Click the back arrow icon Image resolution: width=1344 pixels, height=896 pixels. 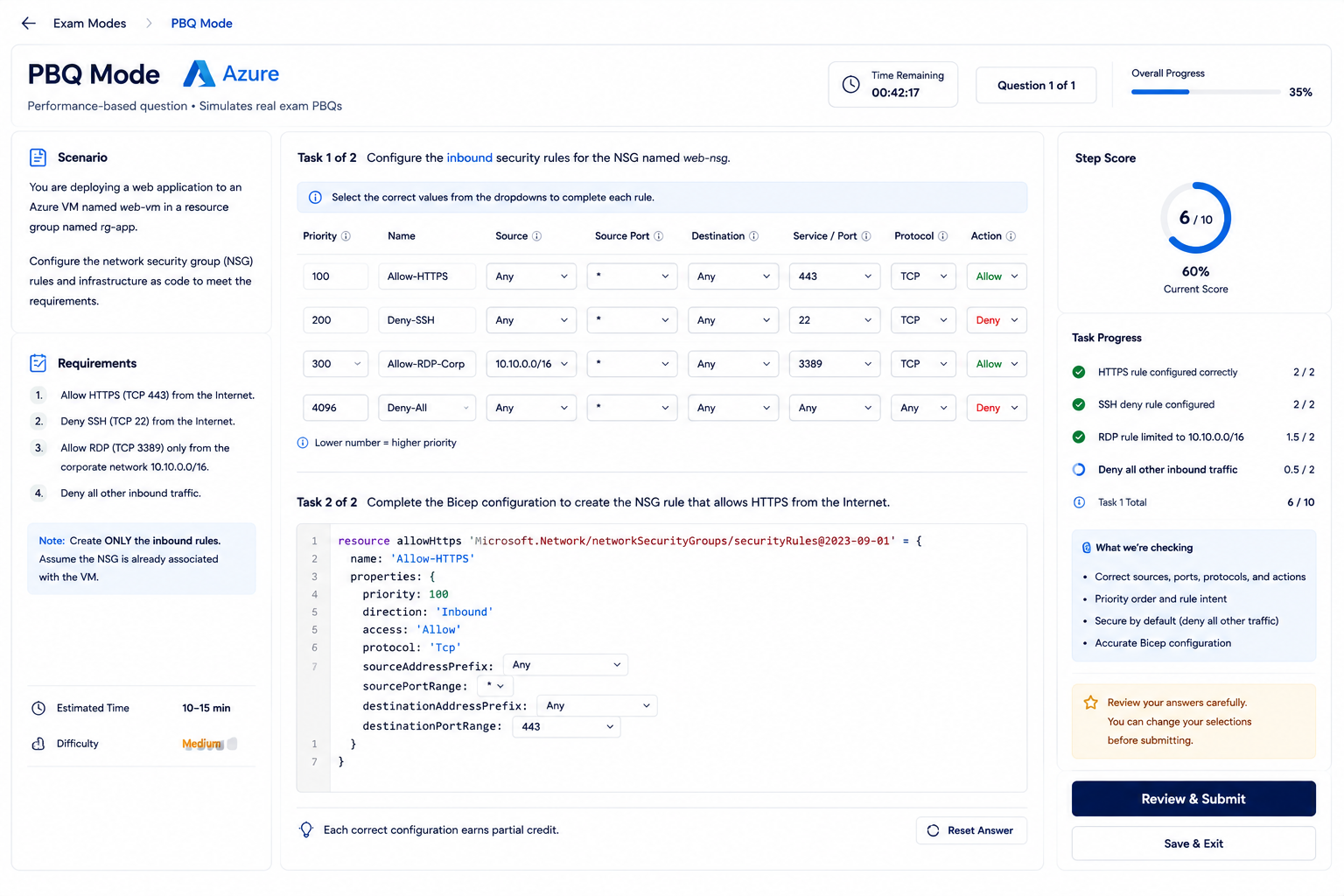[x=29, y=24]
